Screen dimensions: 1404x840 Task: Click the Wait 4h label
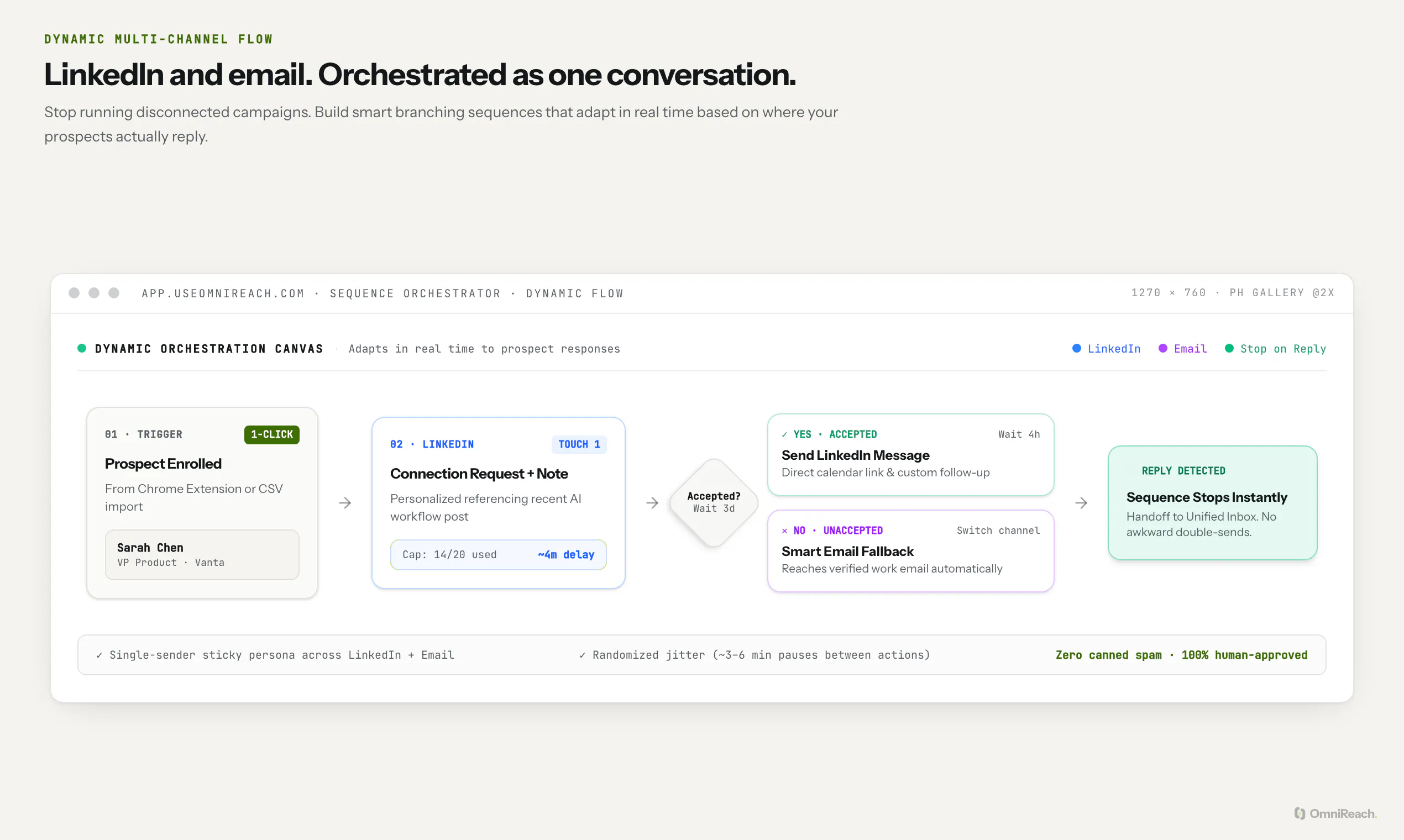click(1019, 434)
